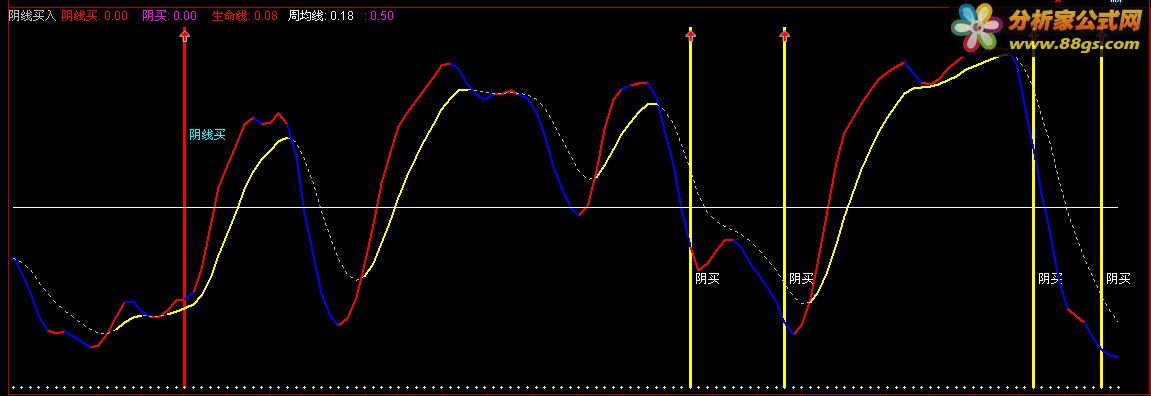Select the red 阴线买: 0.00 legend value
The image size is (1151, 396).
(95, 15)
